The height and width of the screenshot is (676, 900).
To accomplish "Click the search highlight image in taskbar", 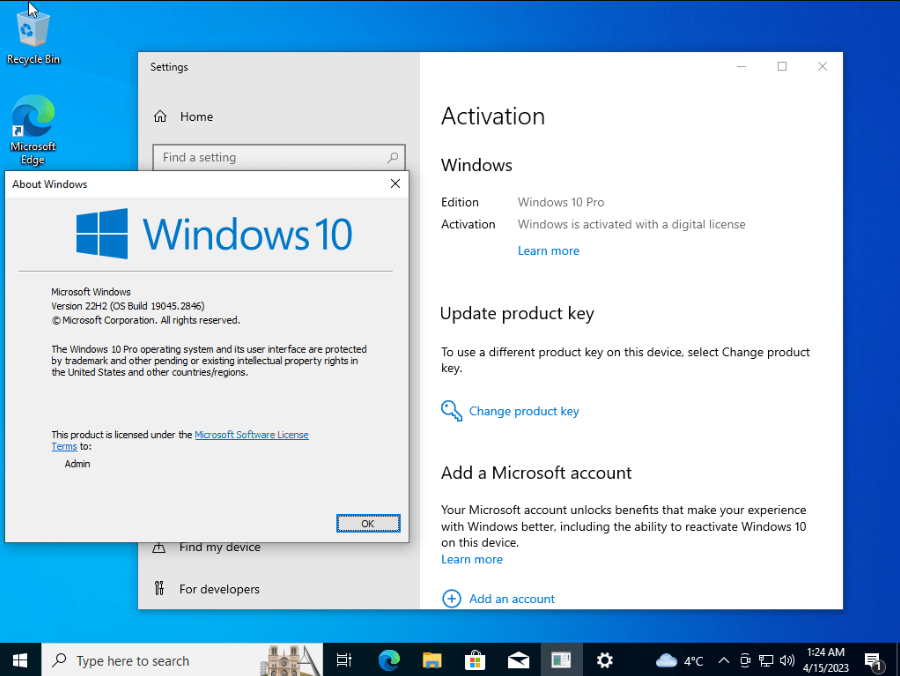I will (x=290, y=661).
